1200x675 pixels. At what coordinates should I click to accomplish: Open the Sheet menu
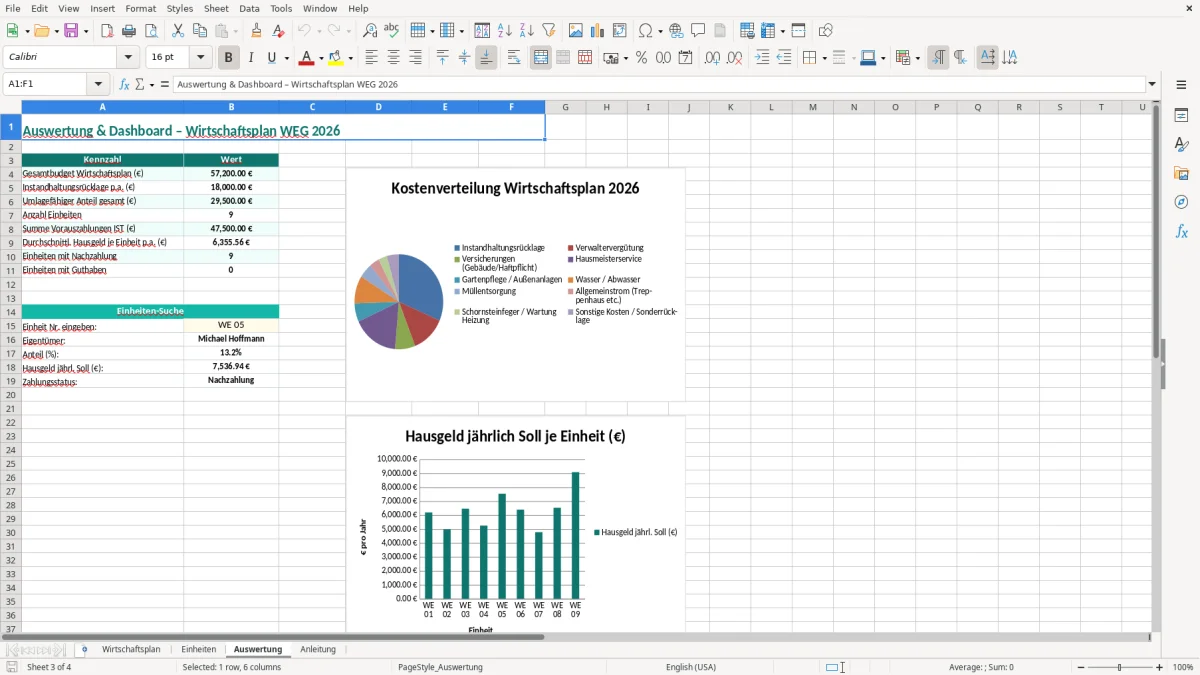[216, 8]
